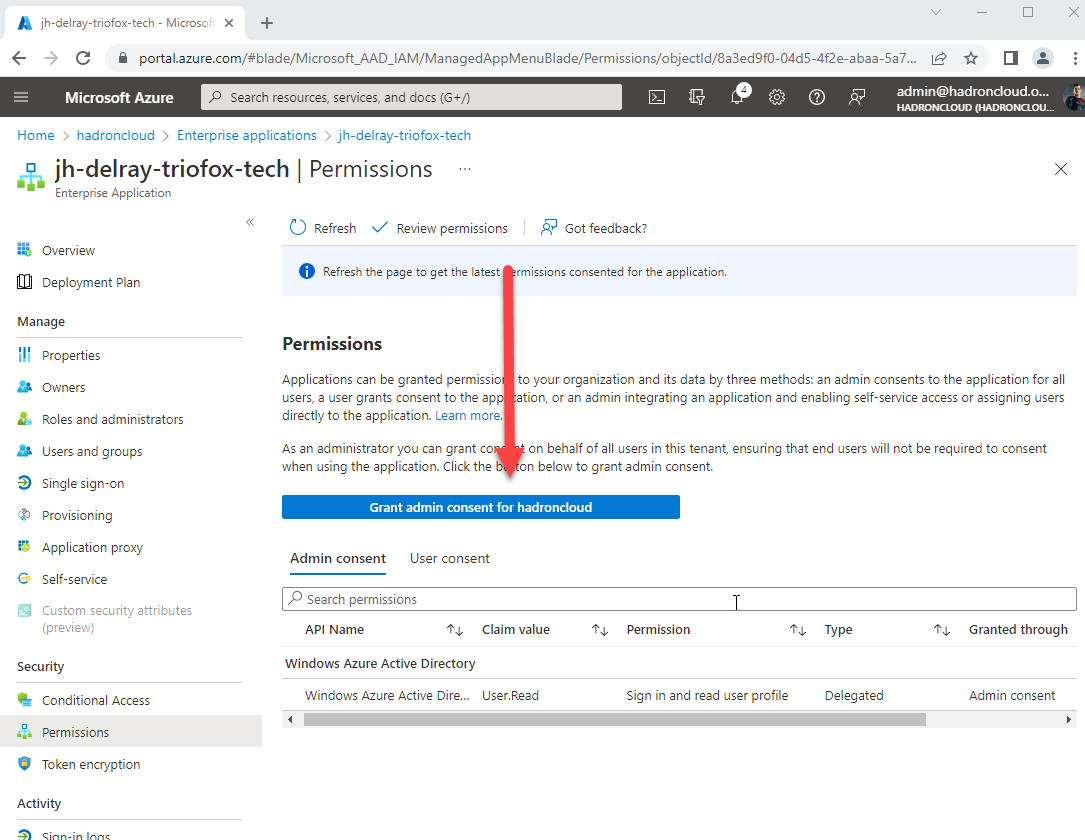
Task: Click Grant admin consent for hadroncloud
Action: [x=481, y=507]
